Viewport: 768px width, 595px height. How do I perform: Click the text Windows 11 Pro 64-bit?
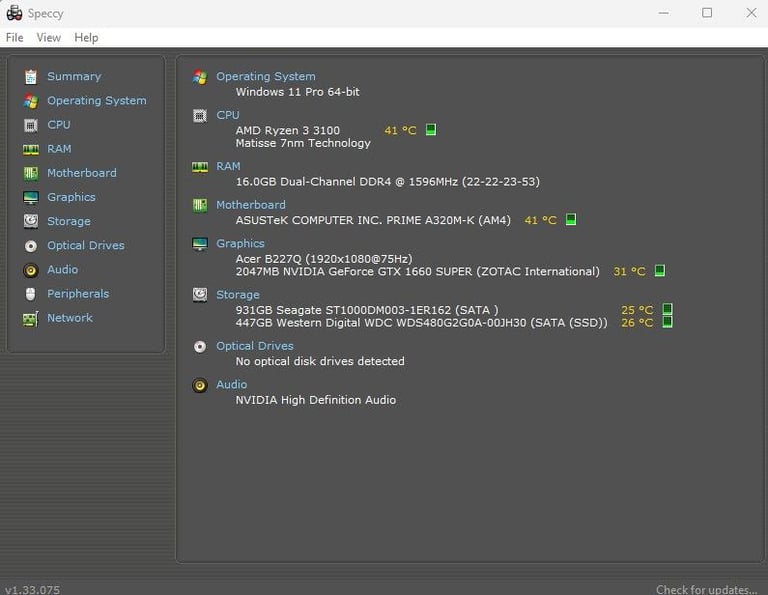coord(297,92)
